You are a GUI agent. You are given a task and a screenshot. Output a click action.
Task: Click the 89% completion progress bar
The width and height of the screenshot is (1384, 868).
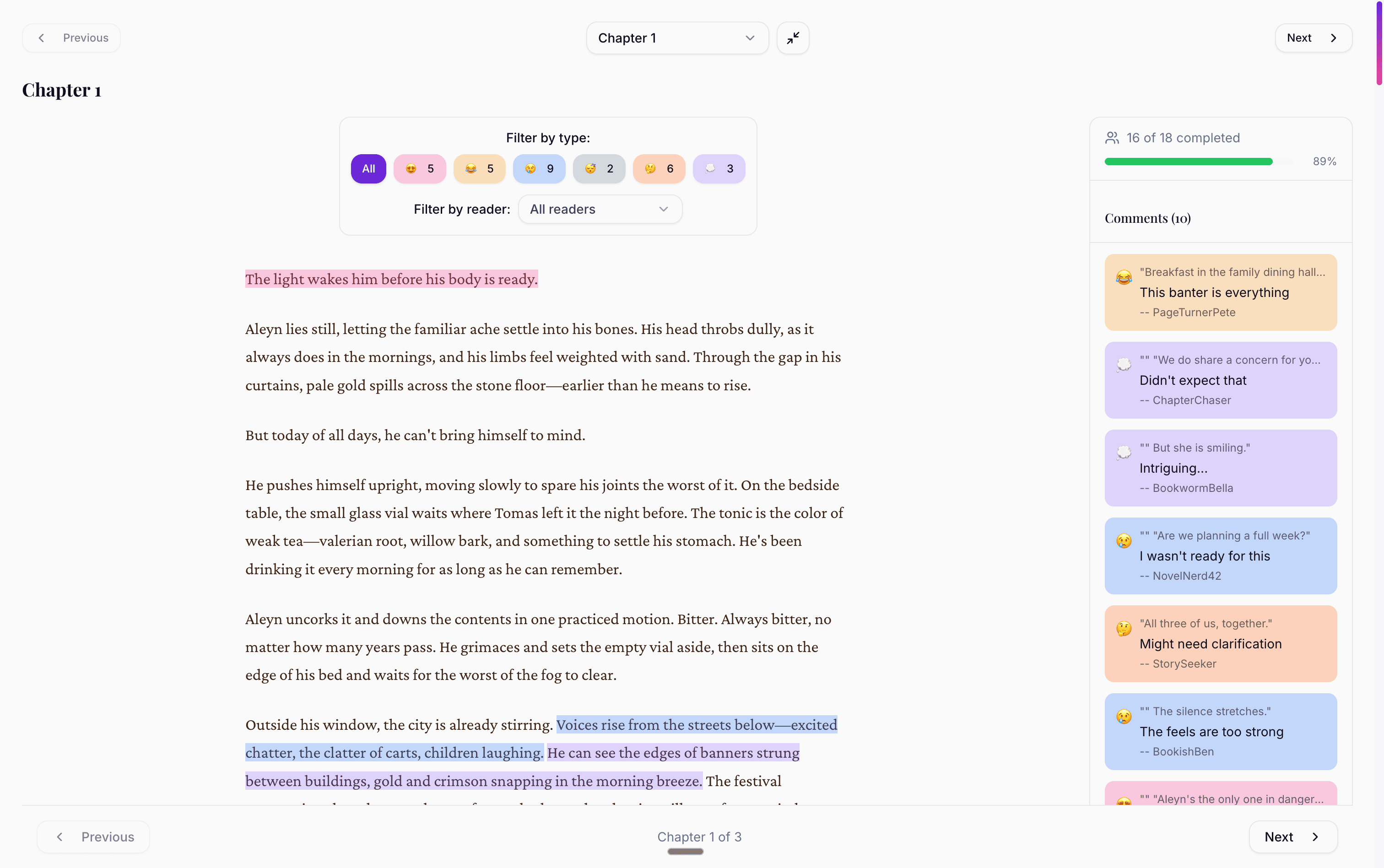[x=1188, y=162]
